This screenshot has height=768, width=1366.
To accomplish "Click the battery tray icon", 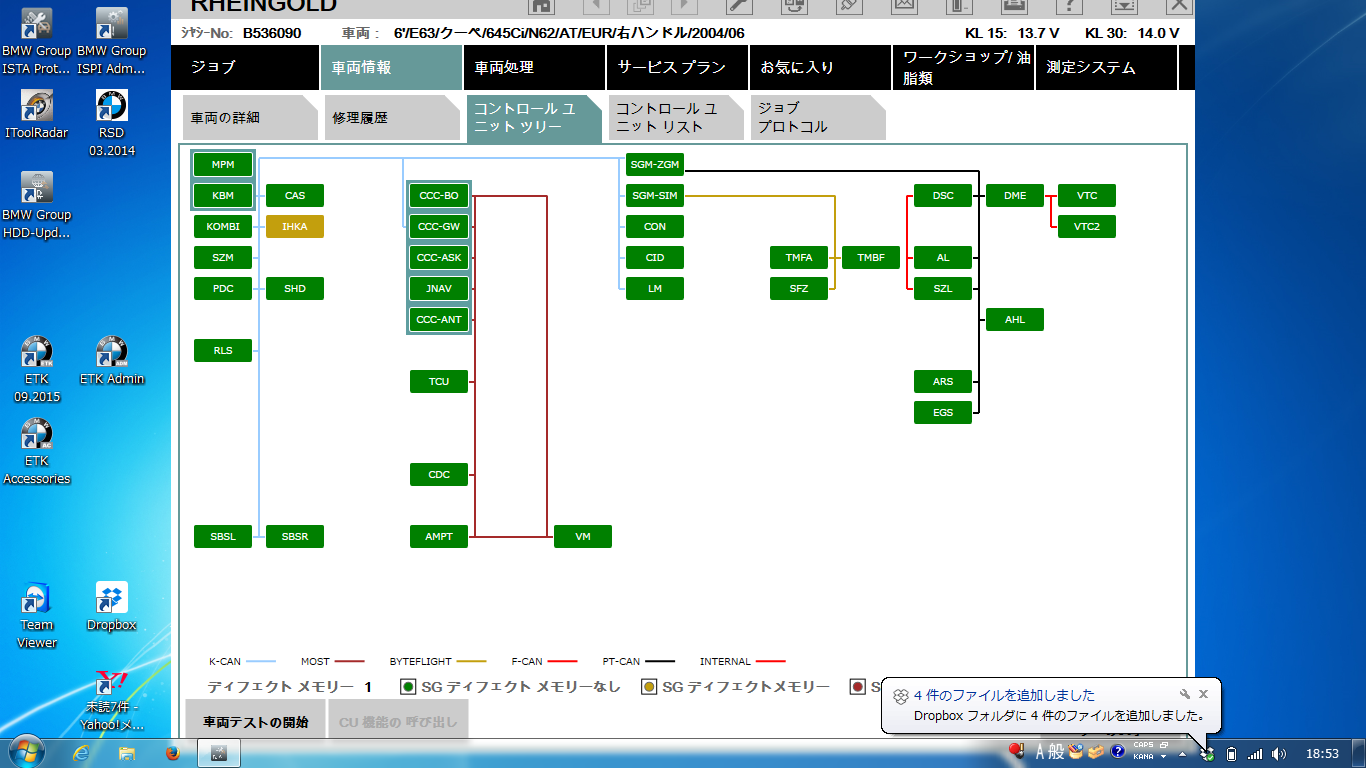I will pos(1231,753).
